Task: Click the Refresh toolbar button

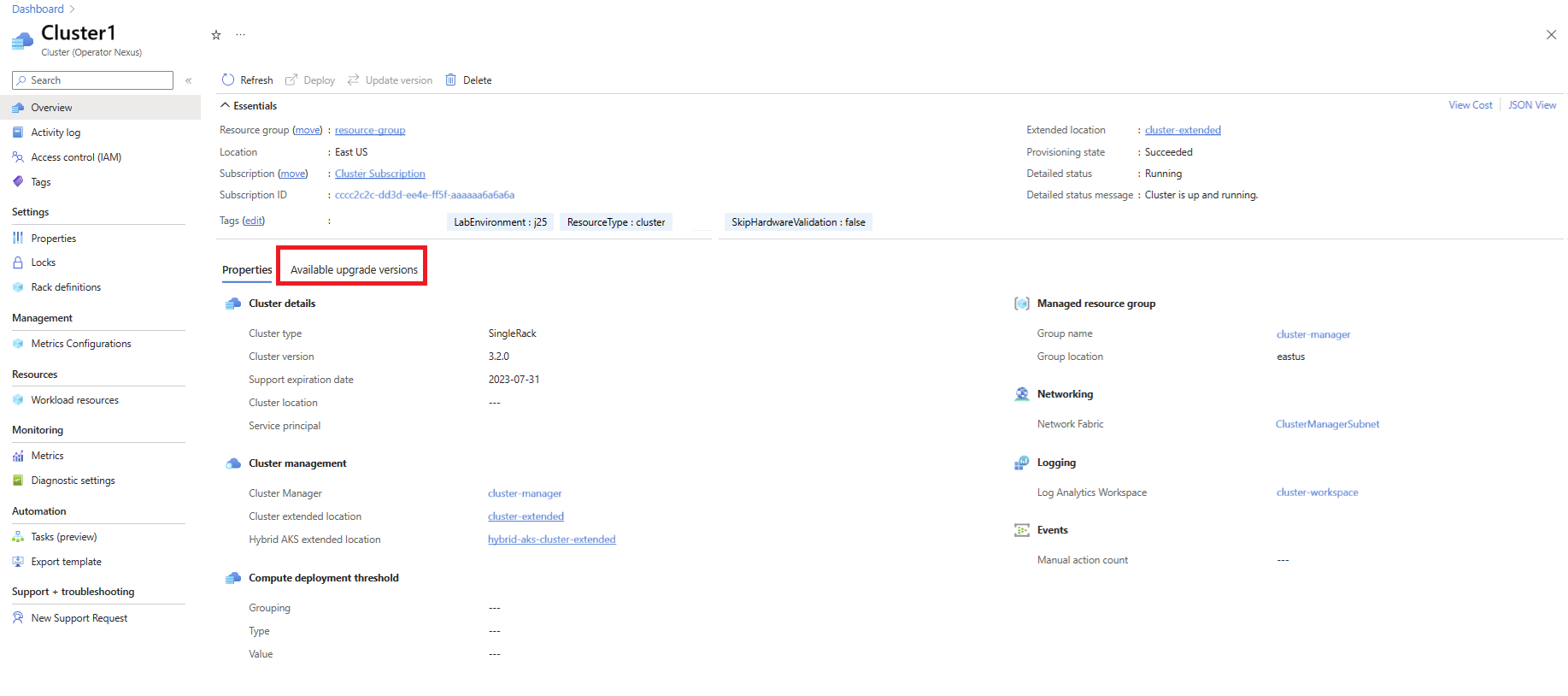Action: click(247, 80)
